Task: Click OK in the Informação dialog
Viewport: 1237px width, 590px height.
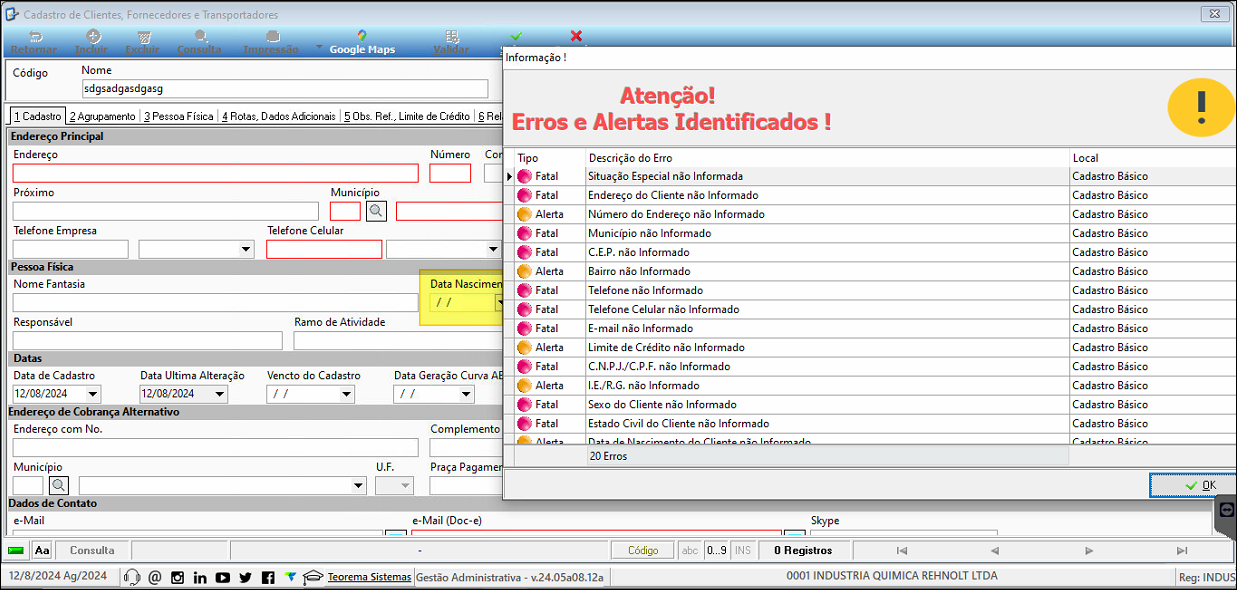Action: point(1193,485)
